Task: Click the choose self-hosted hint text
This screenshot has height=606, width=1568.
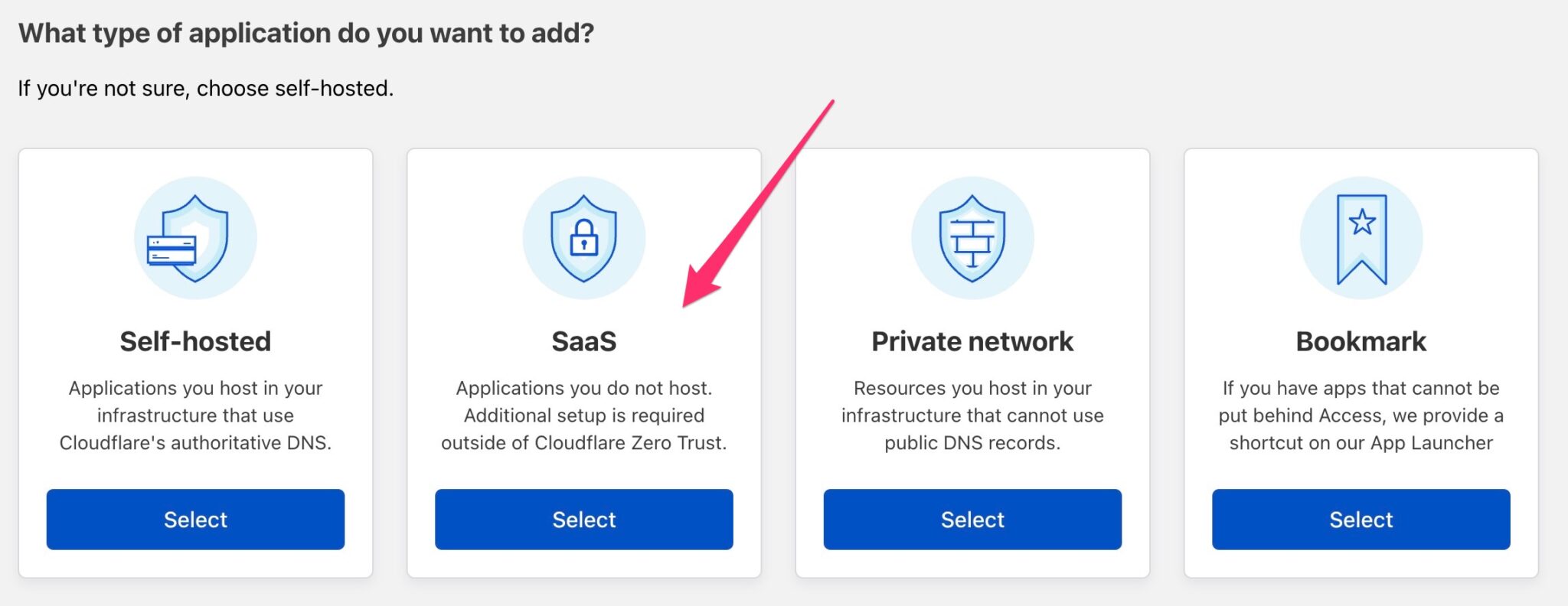Action: pyautogui.click(x=204, y=88)
